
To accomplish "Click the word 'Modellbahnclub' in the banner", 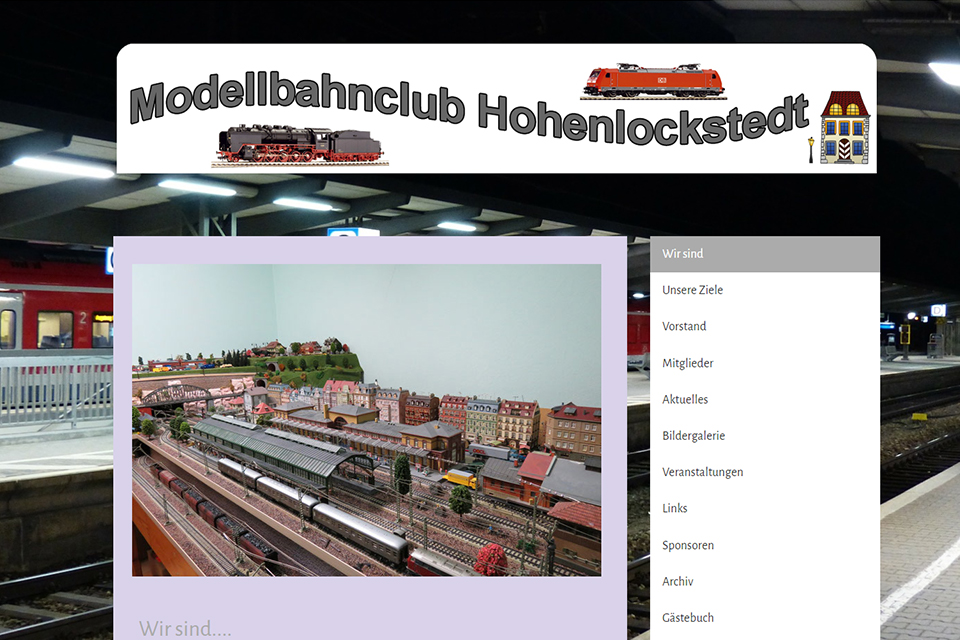I will point(297,100).
